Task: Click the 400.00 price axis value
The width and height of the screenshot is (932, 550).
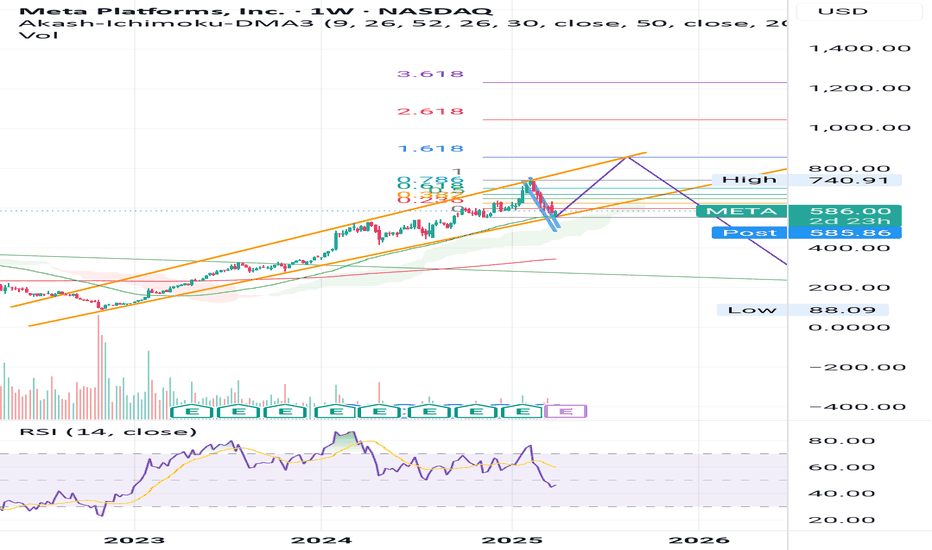Action: [850, 248]
